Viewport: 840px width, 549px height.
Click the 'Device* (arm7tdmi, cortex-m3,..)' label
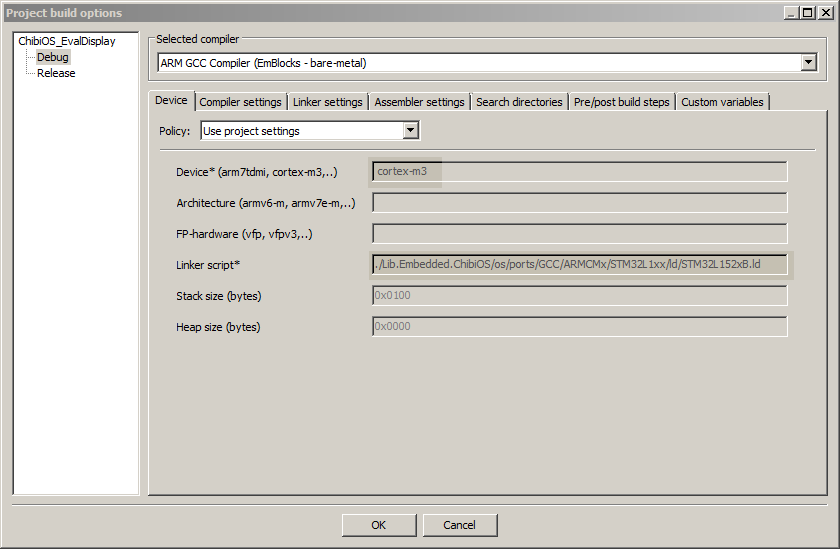(x=257, y=172)
